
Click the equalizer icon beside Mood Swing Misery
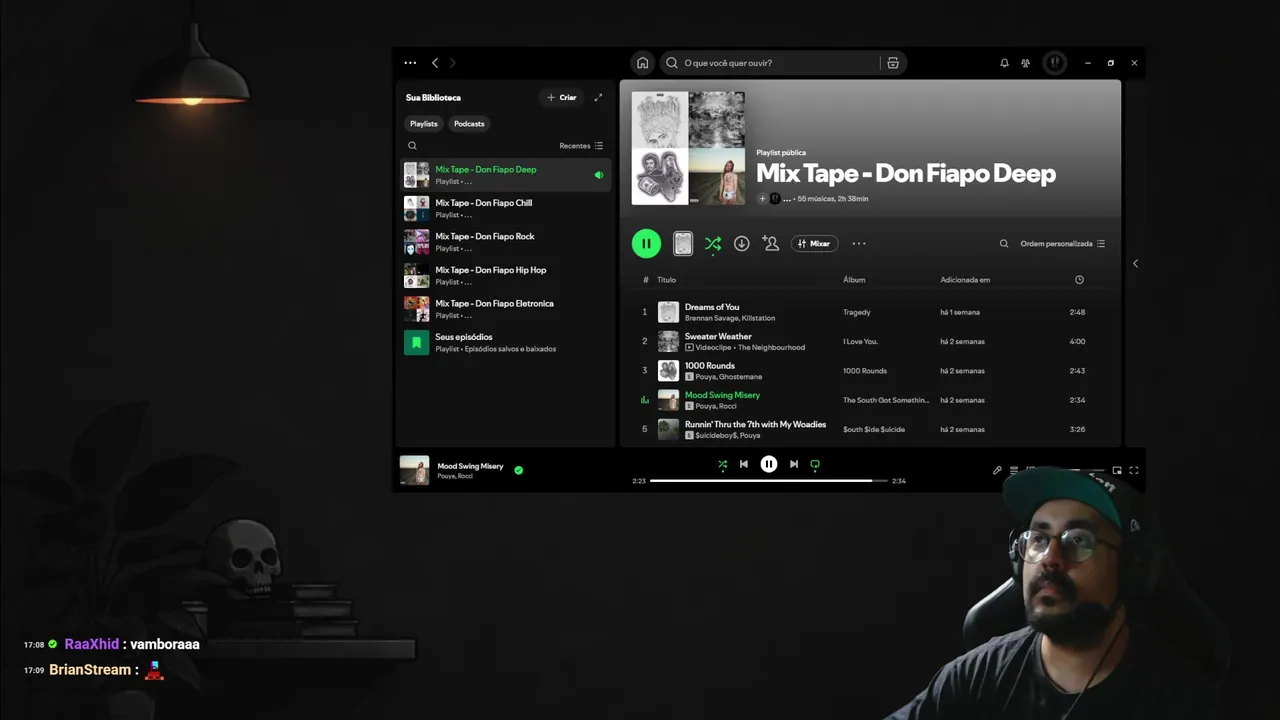point(645,400)
